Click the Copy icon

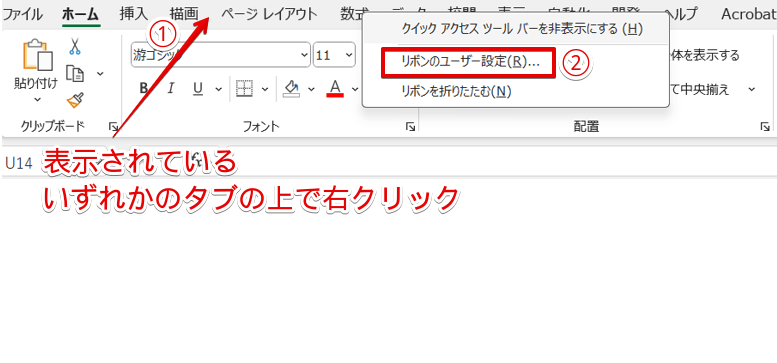point(75,73)
